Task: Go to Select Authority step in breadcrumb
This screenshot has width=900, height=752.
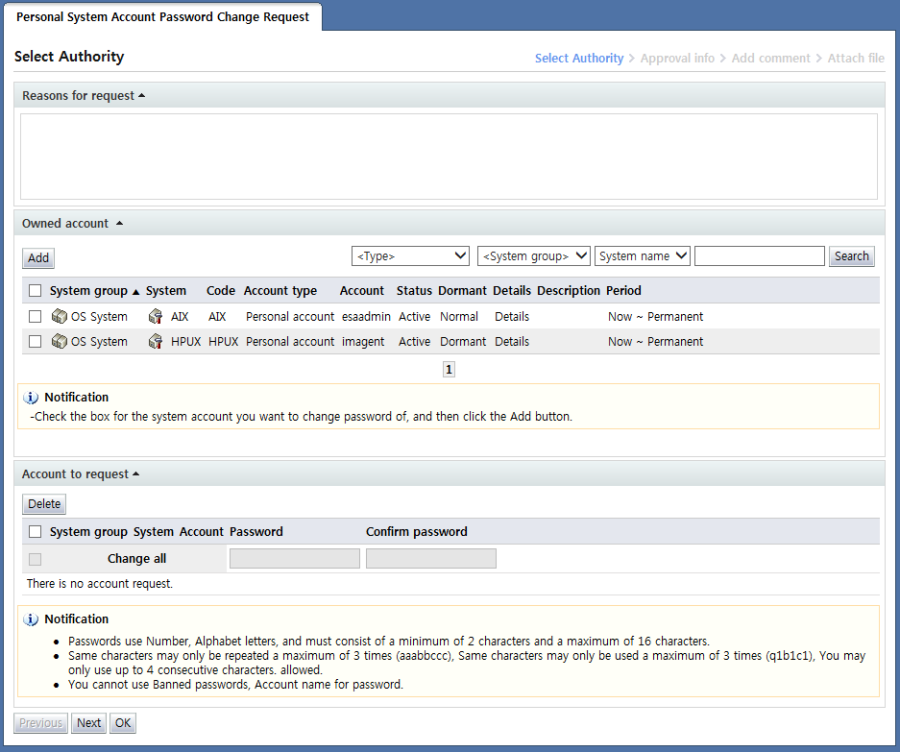Action: point(579,58)
